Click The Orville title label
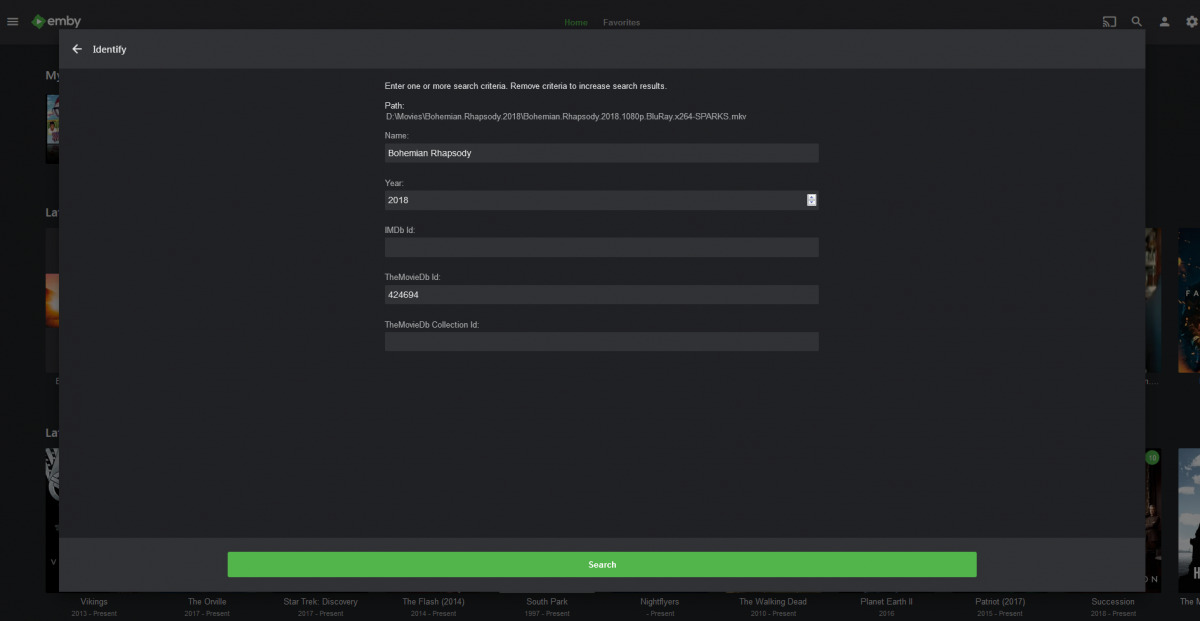Viewport: 1200px width, 621px height. pyautogui.click(x=207, y=602)
